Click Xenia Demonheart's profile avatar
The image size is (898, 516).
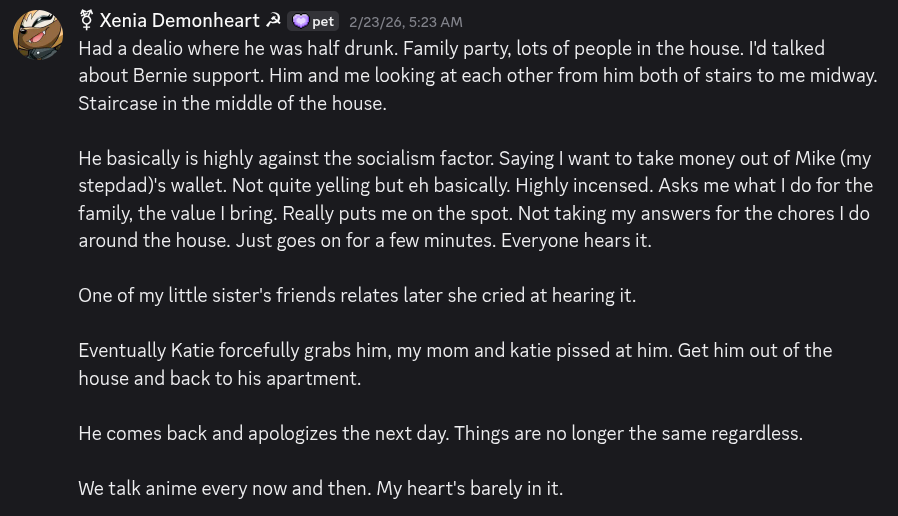tap(38, 36)
